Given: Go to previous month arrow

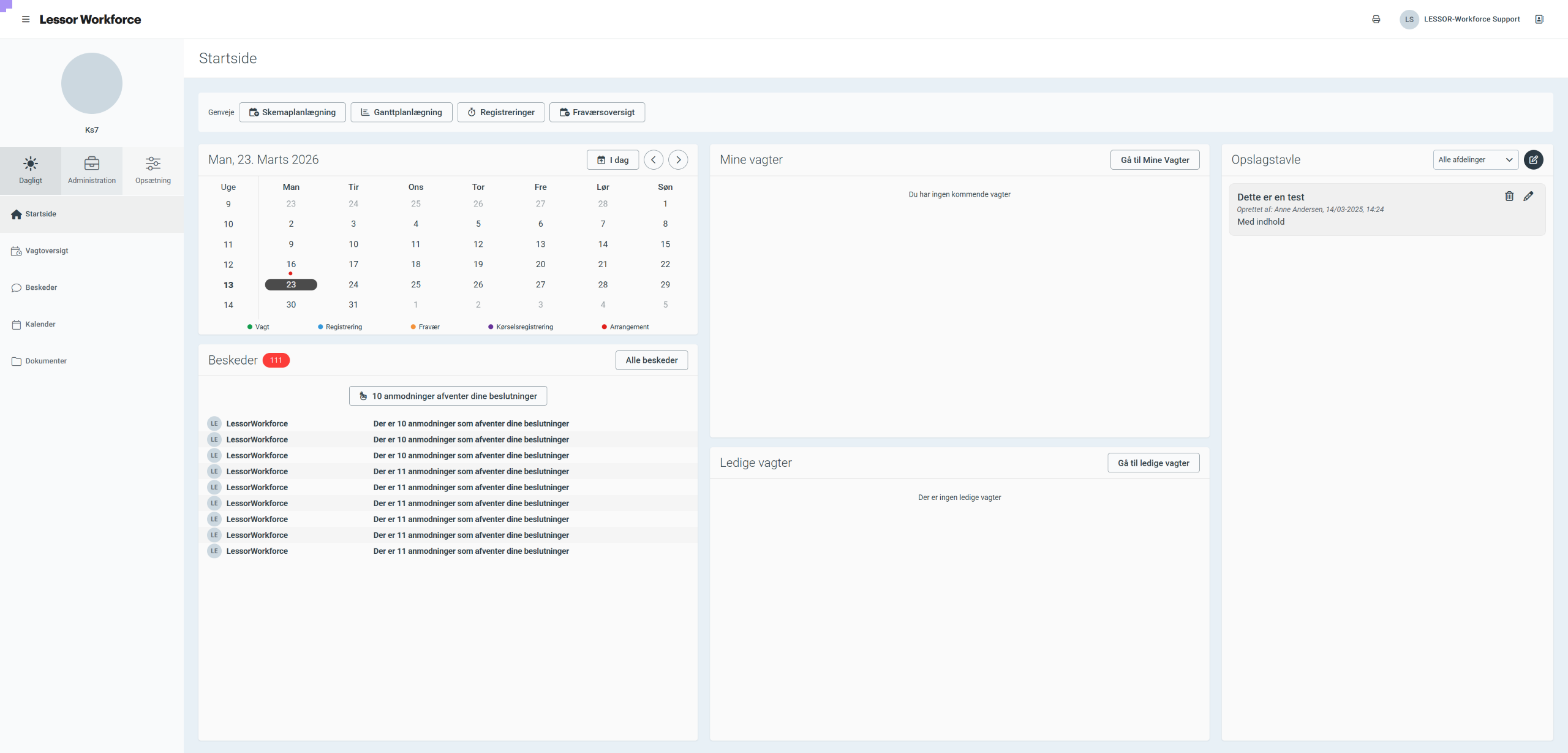Looking at the screenshot, I should click(654, 159).
